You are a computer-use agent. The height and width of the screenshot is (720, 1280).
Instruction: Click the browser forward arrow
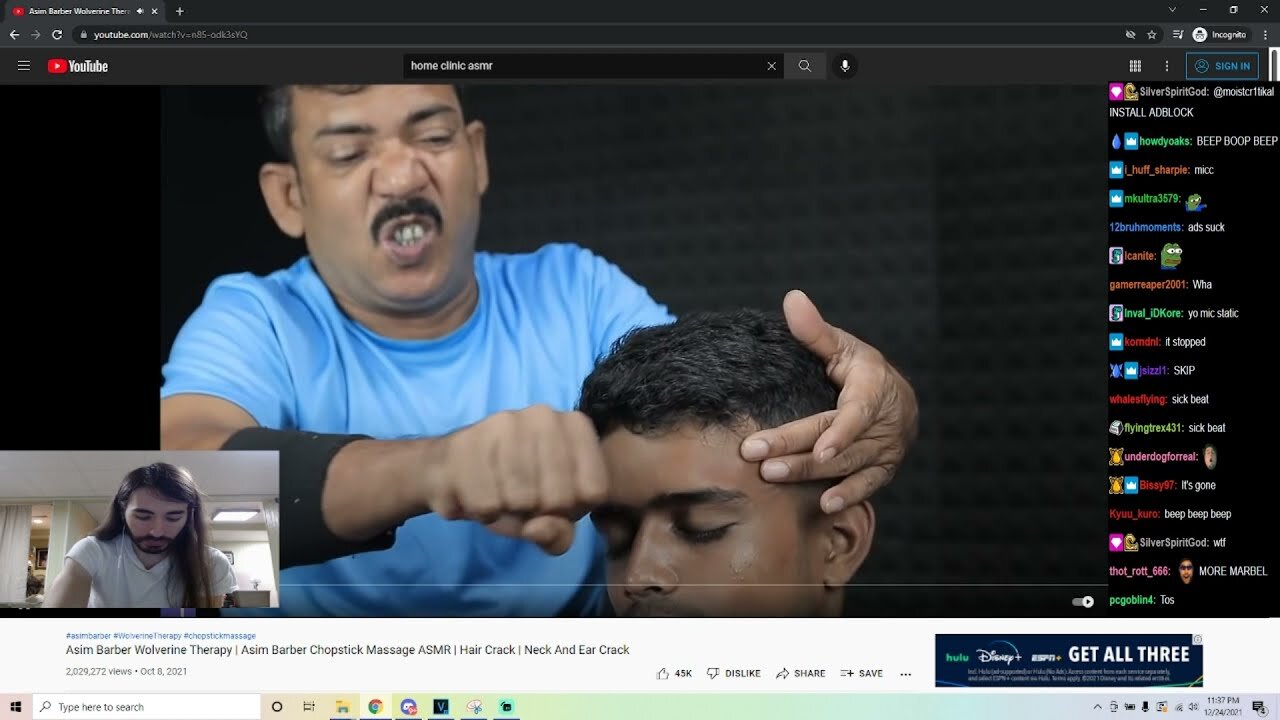36,34
